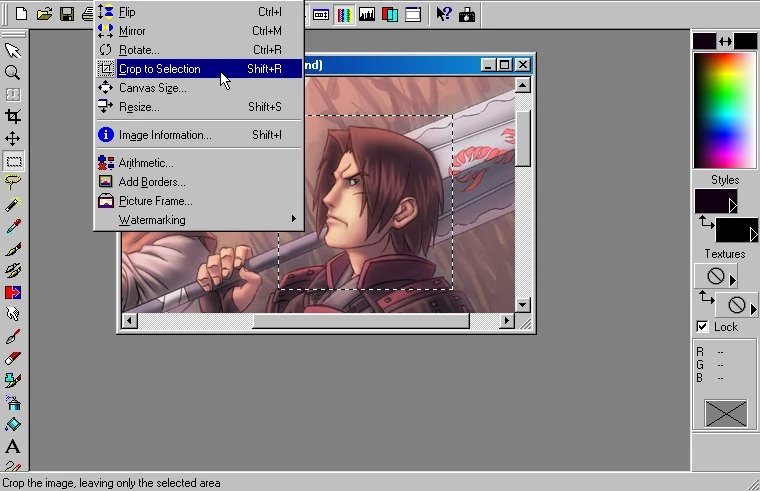Open Resize... from the menu
The image size is (760, 491).
click(x=199, y=107)
